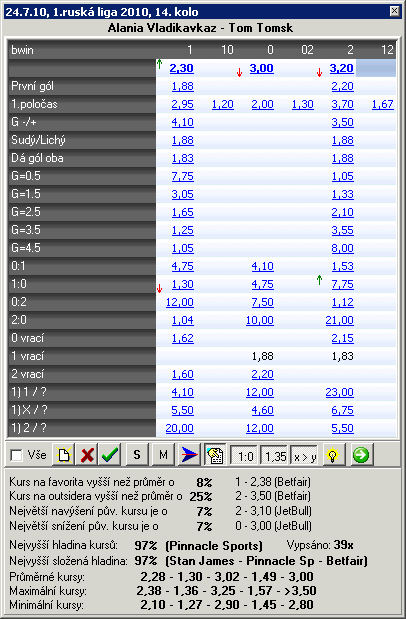406x619 pixels.
Task: Click 2:0 row odds 21,00
Action: [339, 320]
